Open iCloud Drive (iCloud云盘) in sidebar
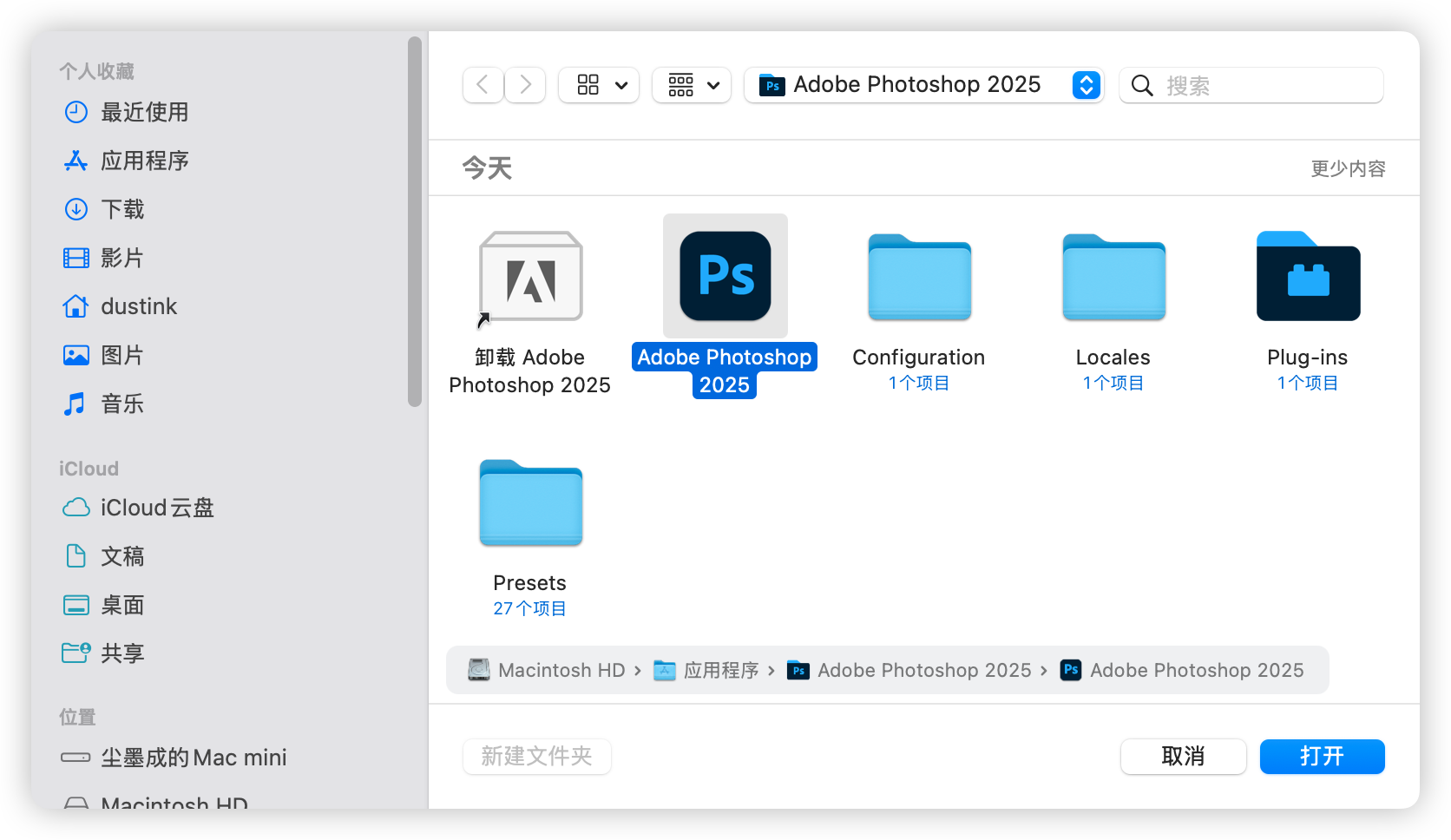The width and height of the screenshot is (1451, 840). (138, 508)
